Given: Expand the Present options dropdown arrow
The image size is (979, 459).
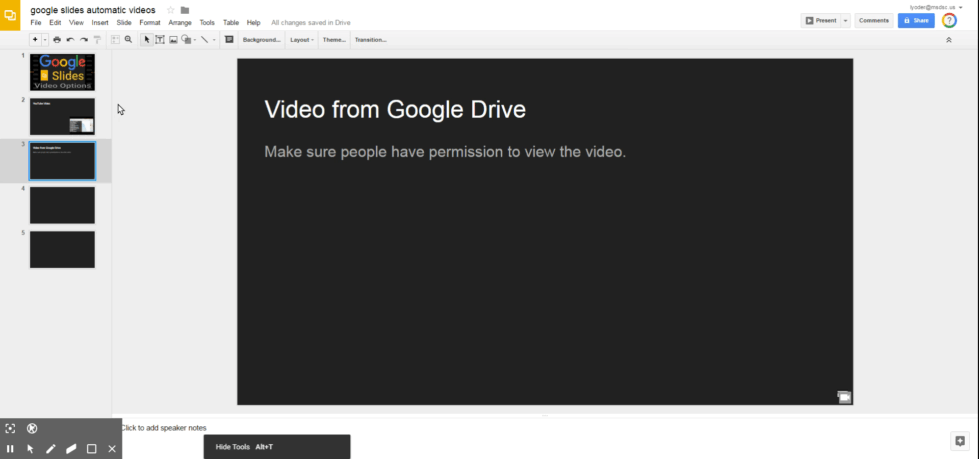Looking at the screenshot, I should pyautogui.click(x=846, y=21).
